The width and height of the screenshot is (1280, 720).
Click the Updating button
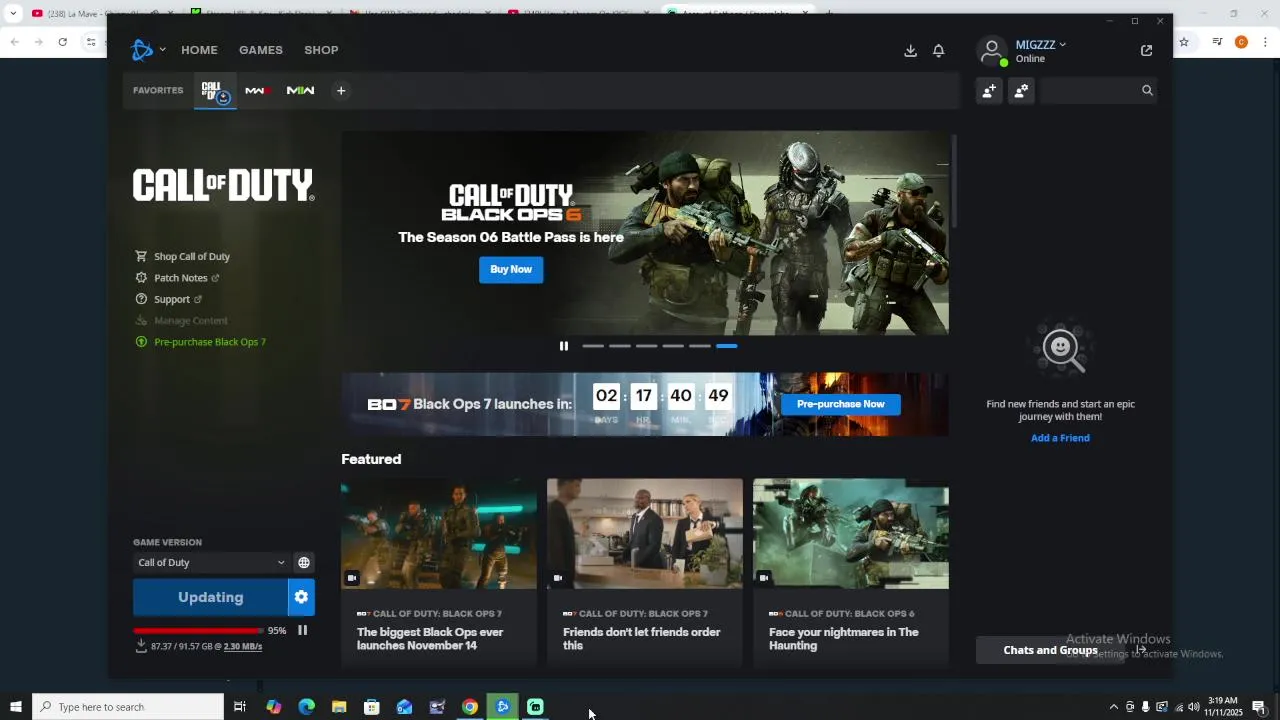coord(210,597)
